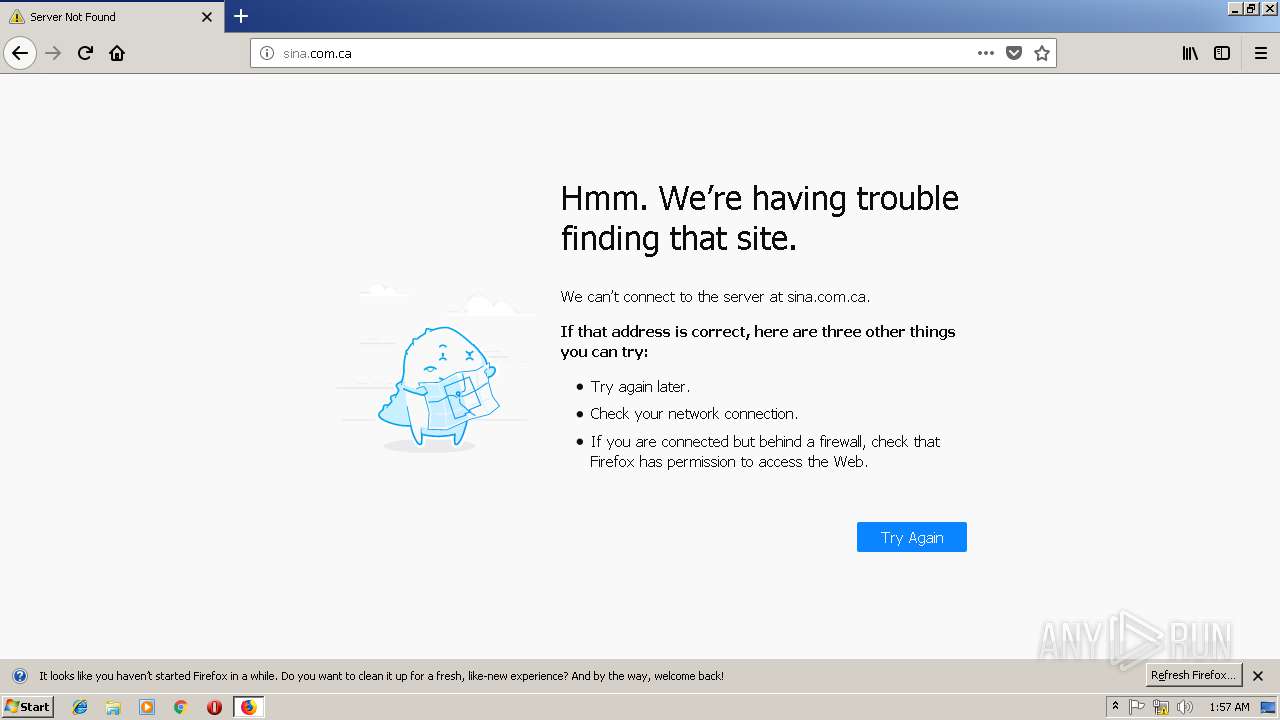Reload the current page
1280x720 pixels.
tap(85, 53)
